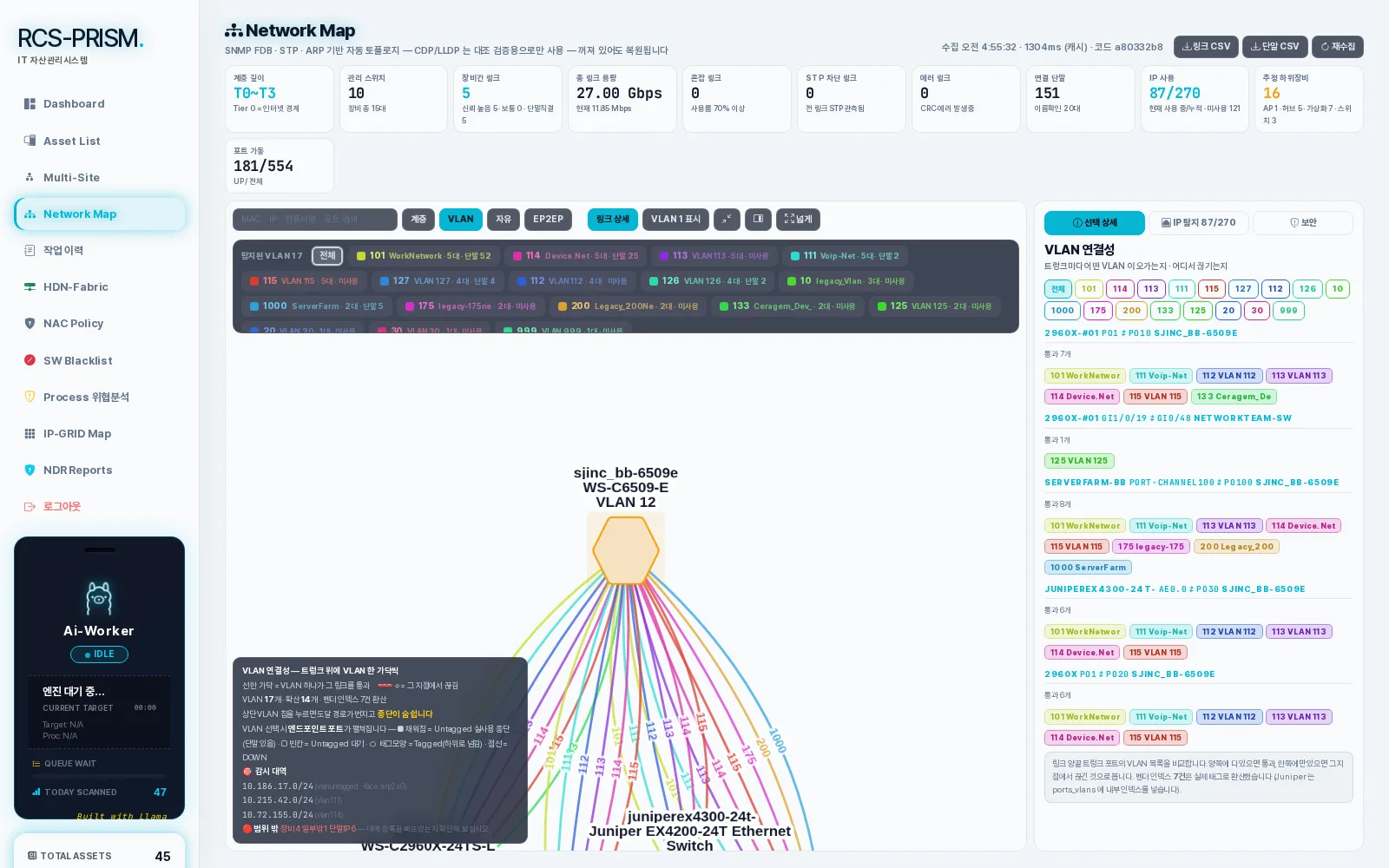Click the sjinc_bb-6509e hexagon node

click(x=626, y=550)
